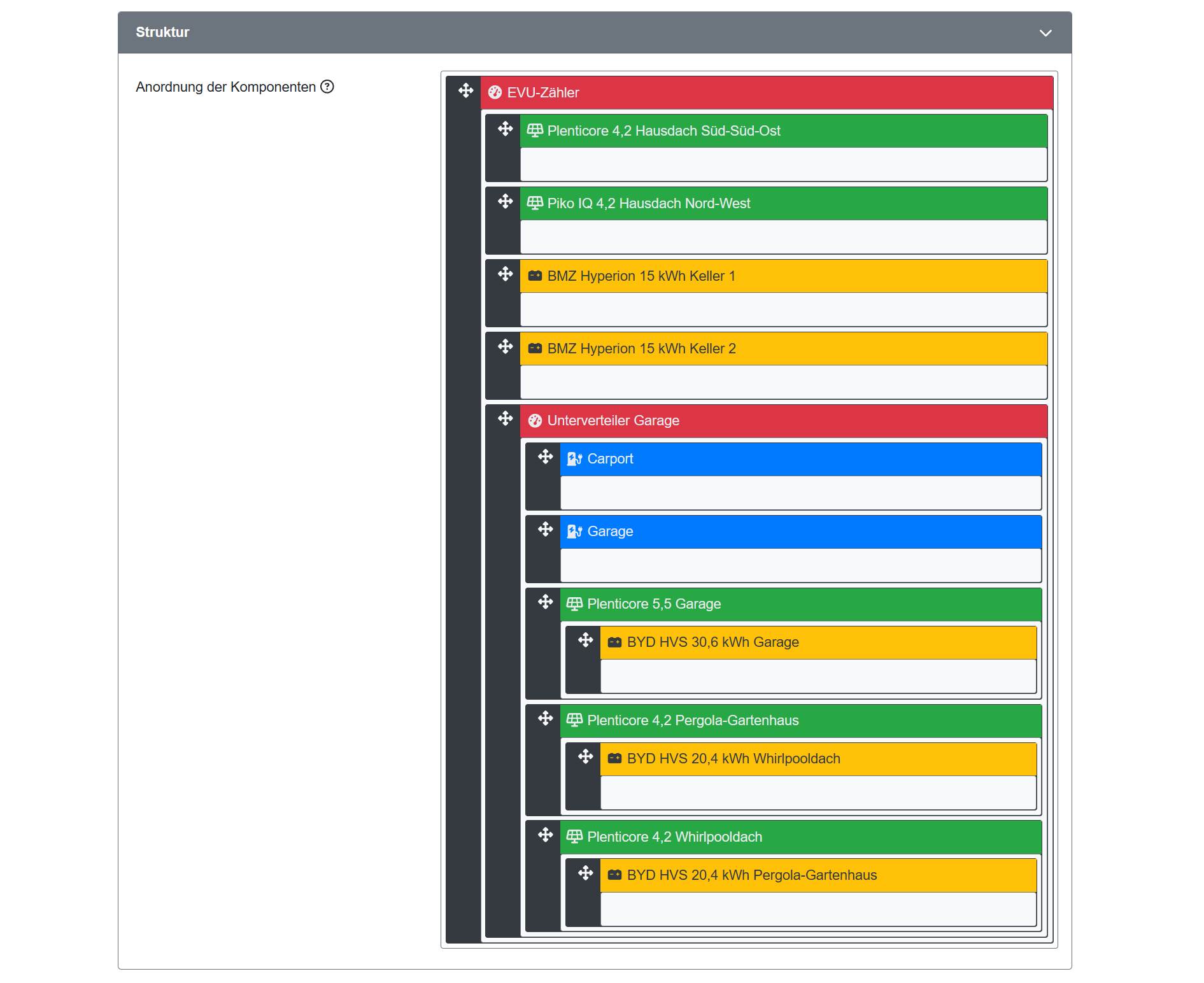Screen dimensions: 1204x983
Task: Click charging station icon of Carport
Action: (575, 459)
